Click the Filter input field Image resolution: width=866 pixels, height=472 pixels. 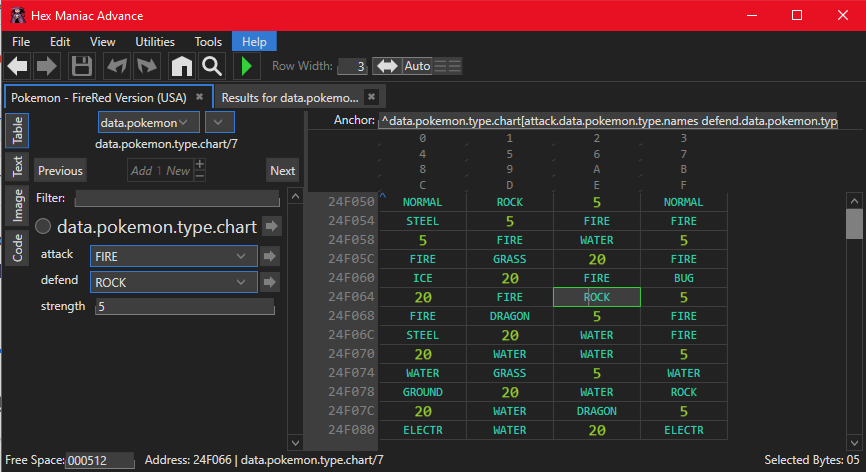pyautogui.click(x=177, y=198)
